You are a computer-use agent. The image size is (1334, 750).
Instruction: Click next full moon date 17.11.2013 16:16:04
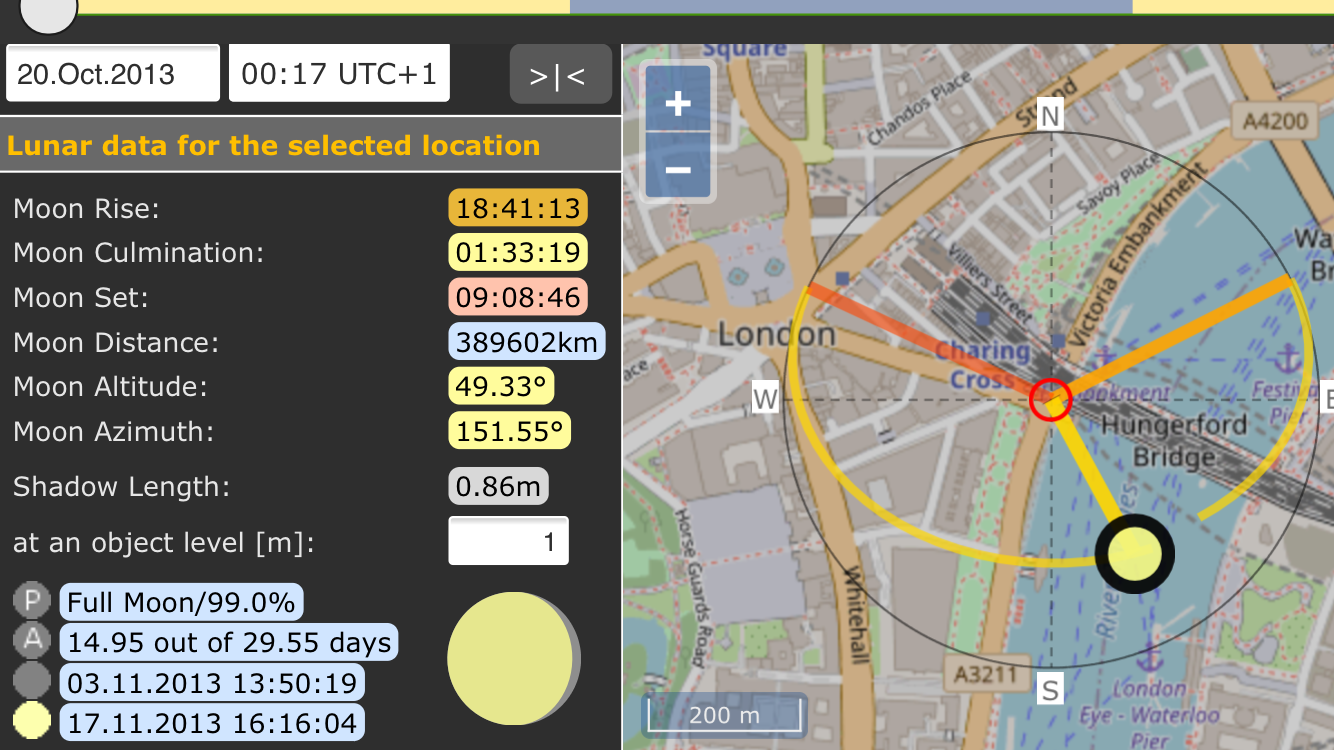(212, 721)
